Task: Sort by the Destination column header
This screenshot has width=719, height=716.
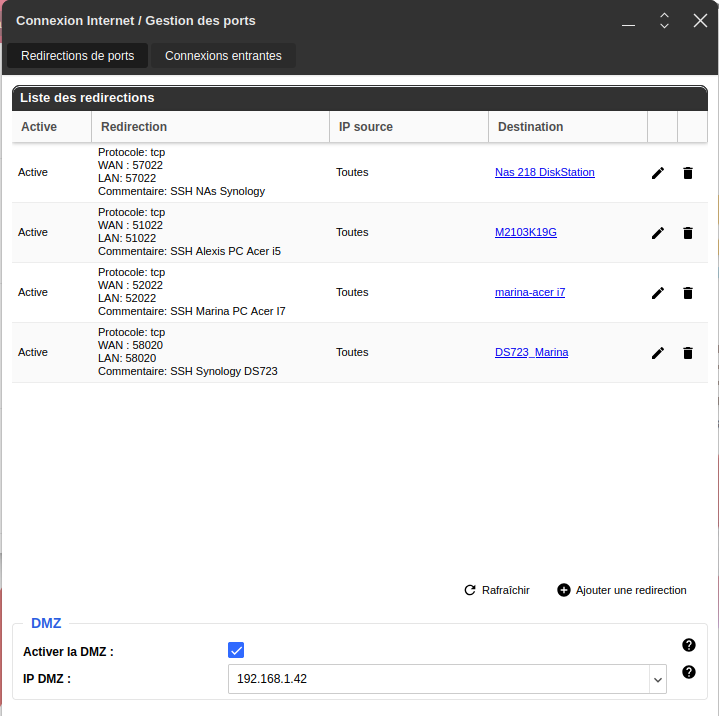Action: pyautogui.click(x=530, y=127)
